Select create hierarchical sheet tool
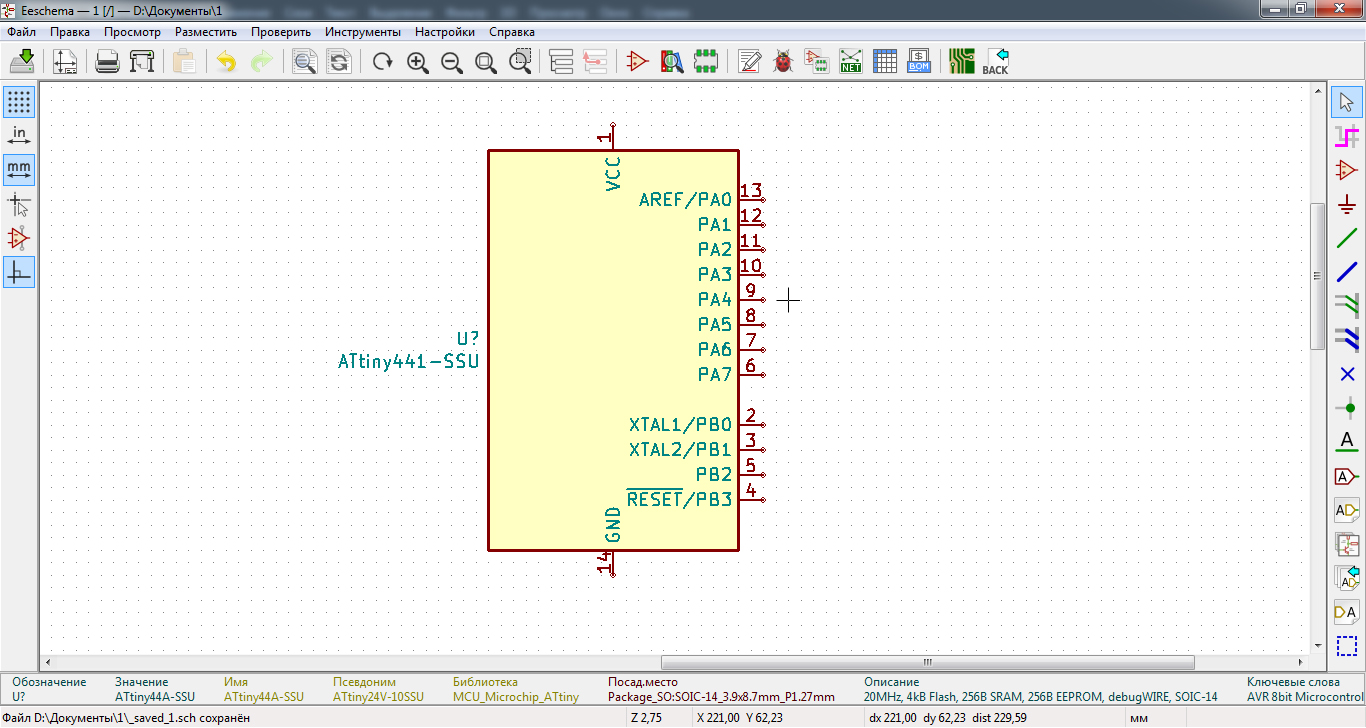The width and height of the screenshot is (1366, 728). pos(1346,544)
